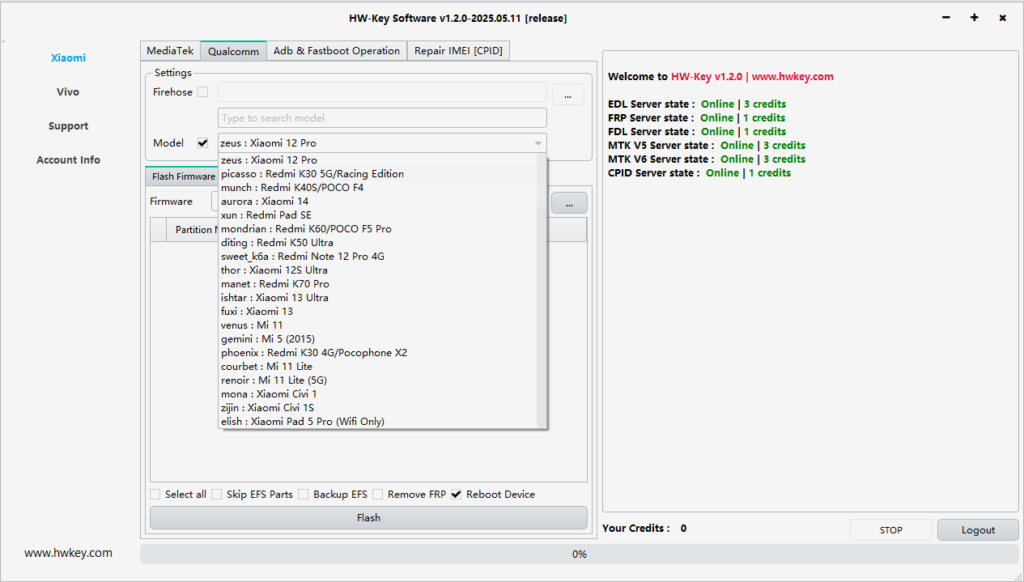This screenshot has width=1024, height=582.
Task: Browse for a Firehose file using the ... button
Action: click(568, 93)
